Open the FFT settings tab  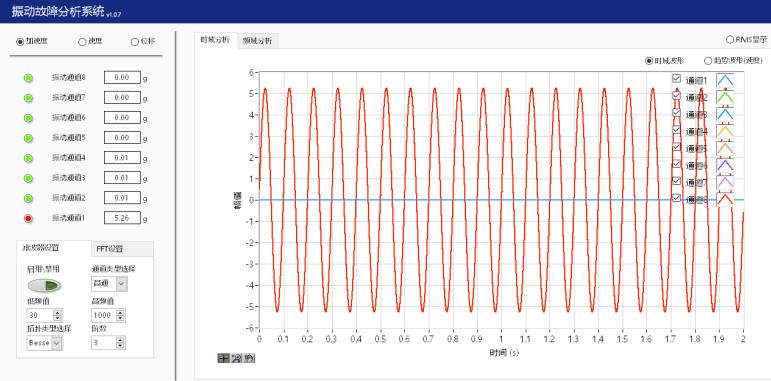tap(123, 249)
